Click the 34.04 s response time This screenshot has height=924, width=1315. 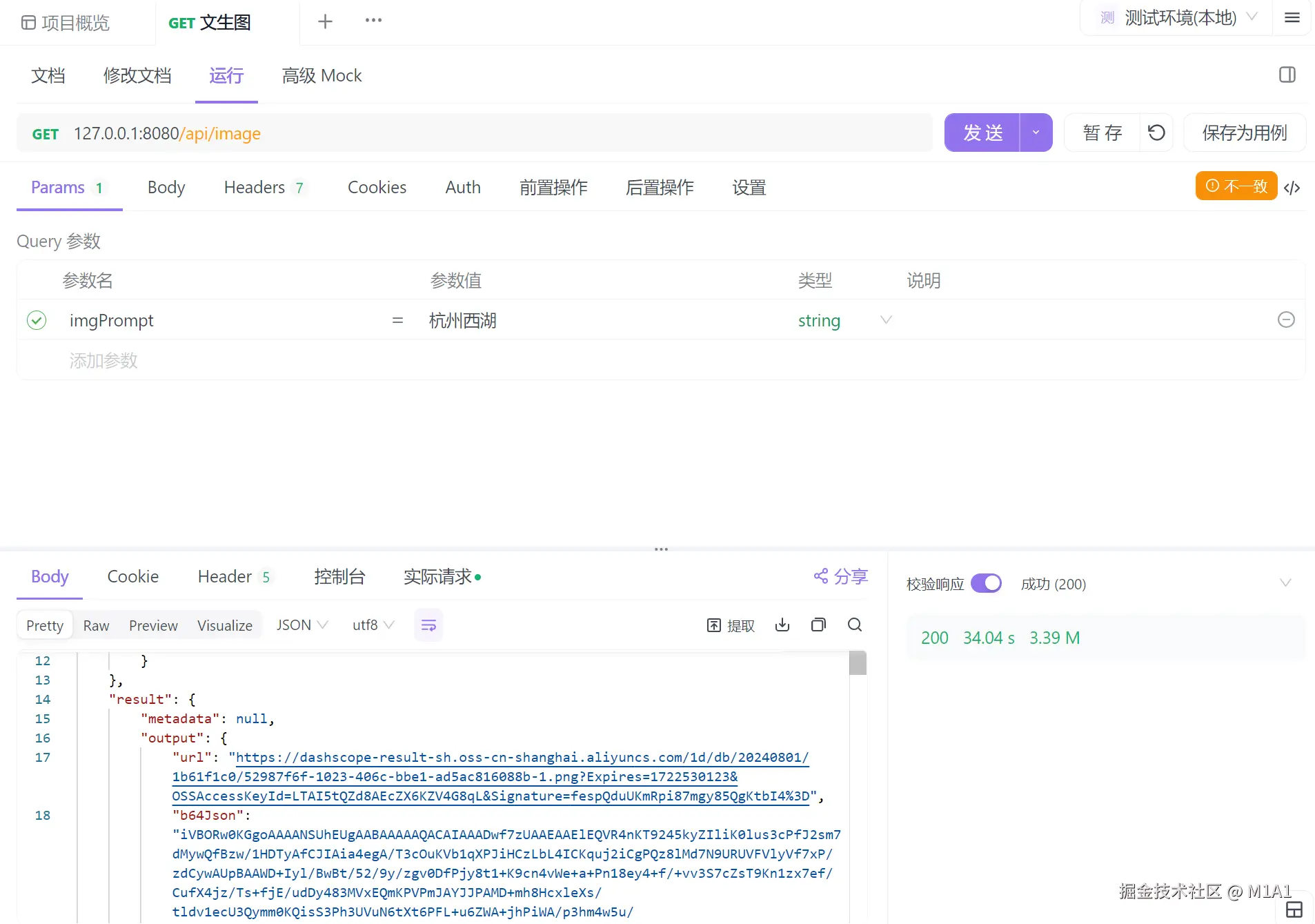point(989,638)
